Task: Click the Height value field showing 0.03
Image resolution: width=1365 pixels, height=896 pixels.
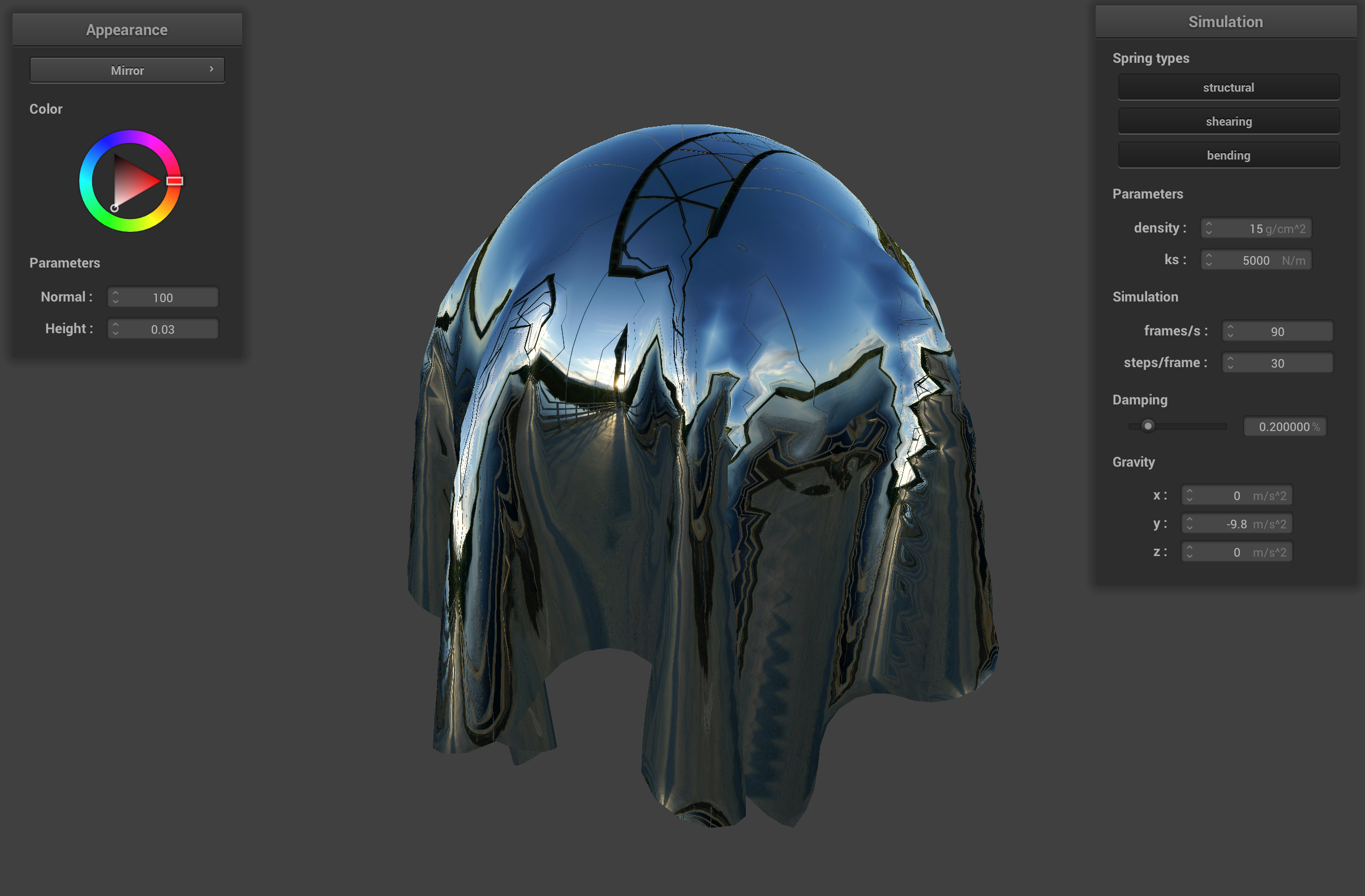Action: 162,329
